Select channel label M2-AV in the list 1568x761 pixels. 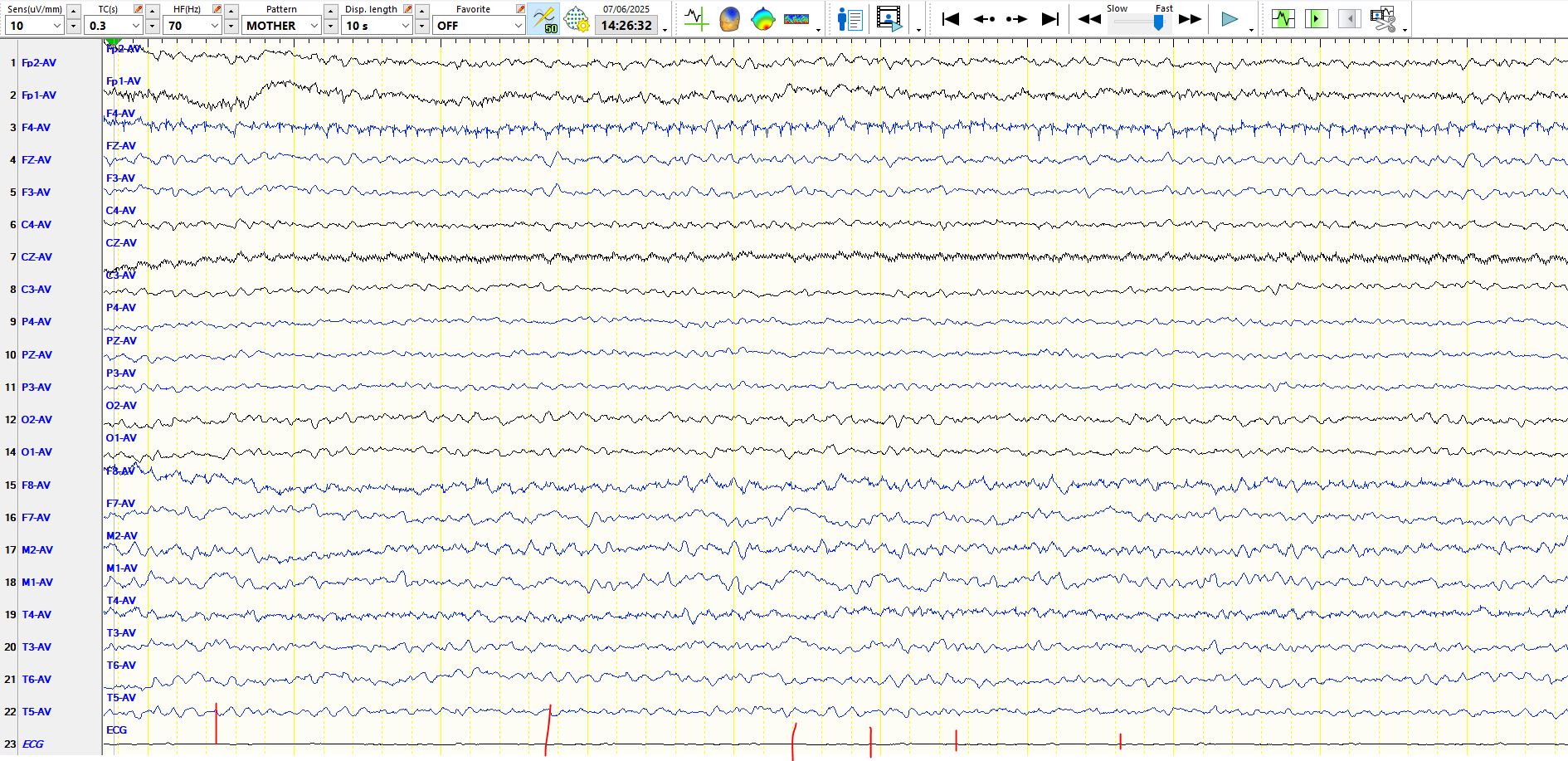pyautogui.click(x=37, y=550)
